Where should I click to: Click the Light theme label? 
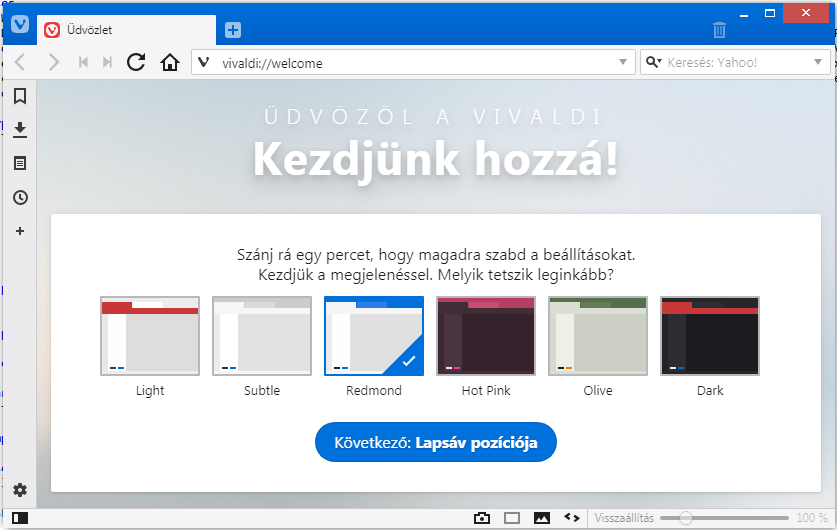(x=150, y=391)
